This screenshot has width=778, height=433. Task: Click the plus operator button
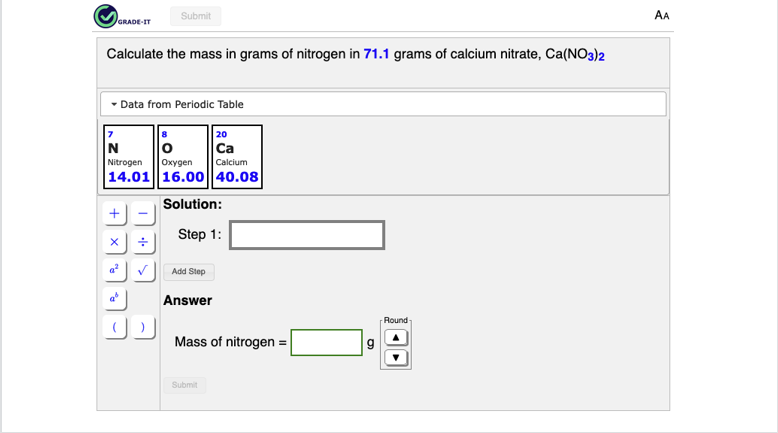(115, 214)
